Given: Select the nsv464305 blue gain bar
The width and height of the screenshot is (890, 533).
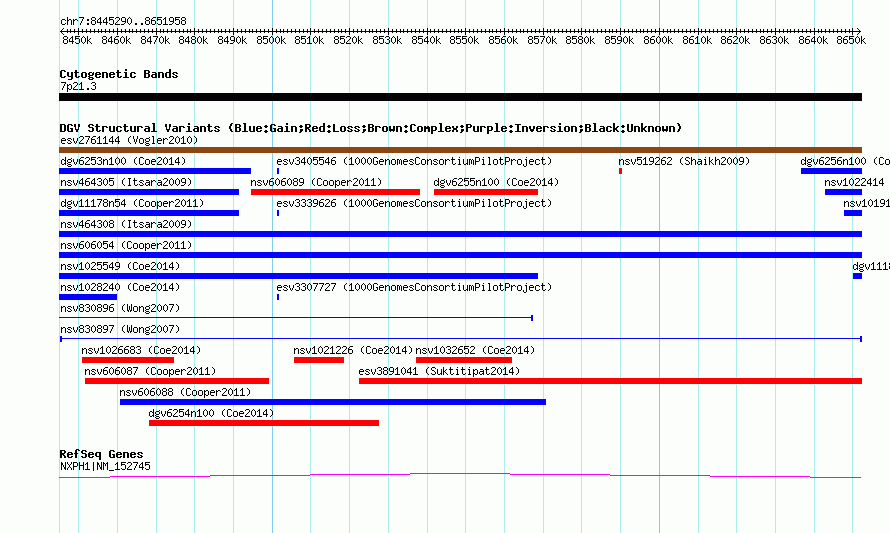Looking at the screenshot, I should coord(149,192).
